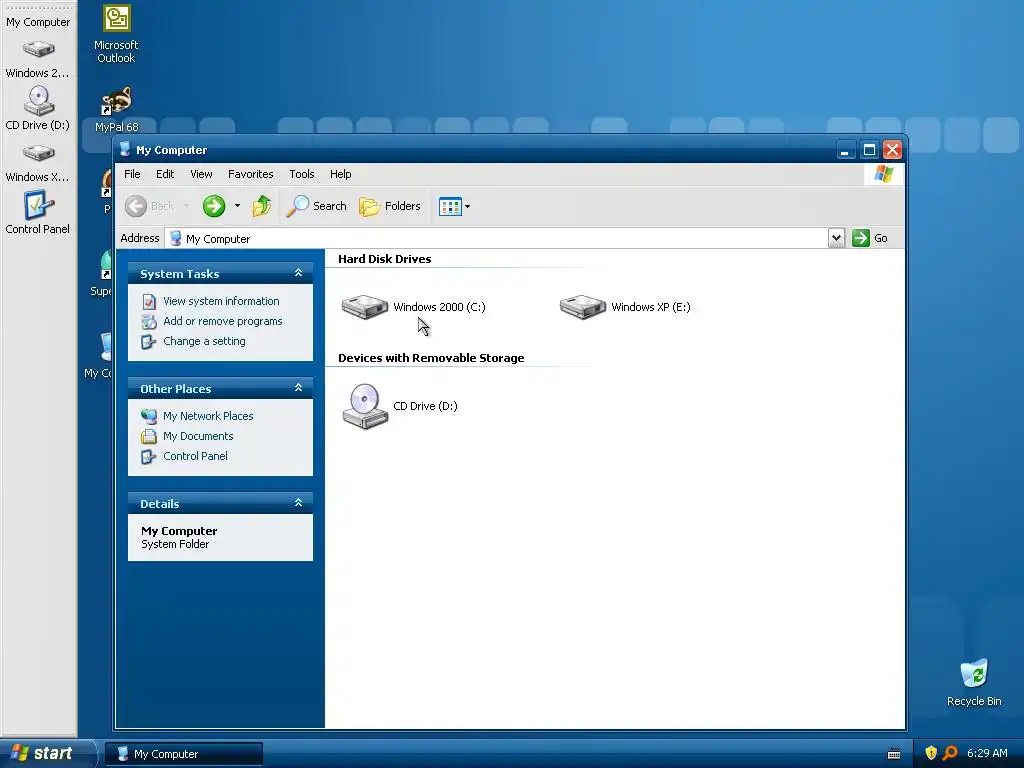Click the green Forward arrow button
1024x768 pixels.
coord(214,206)
